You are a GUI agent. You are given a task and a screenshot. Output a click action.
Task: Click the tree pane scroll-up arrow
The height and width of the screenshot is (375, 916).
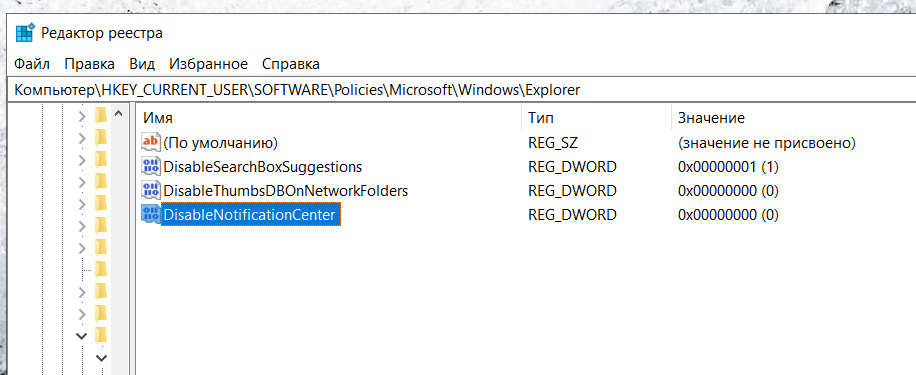point(119,114)
